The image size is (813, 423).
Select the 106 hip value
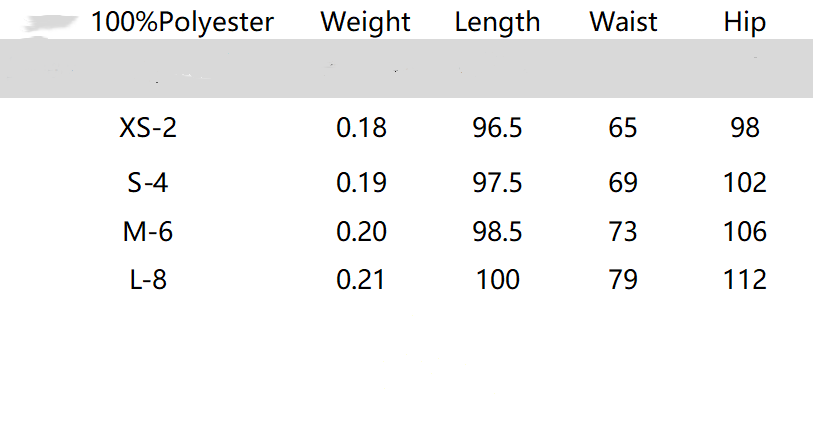coord(745,232)
